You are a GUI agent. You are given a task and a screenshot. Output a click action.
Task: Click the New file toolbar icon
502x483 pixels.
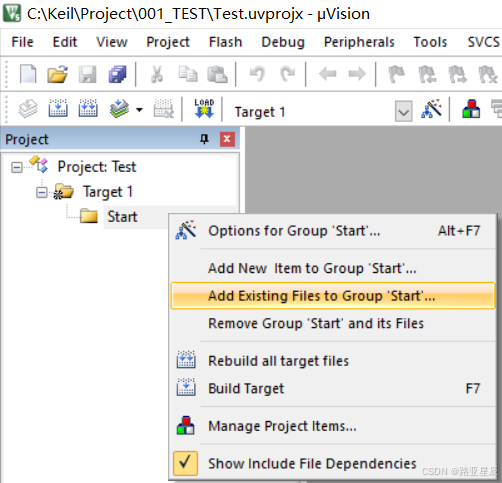(28, 74)
